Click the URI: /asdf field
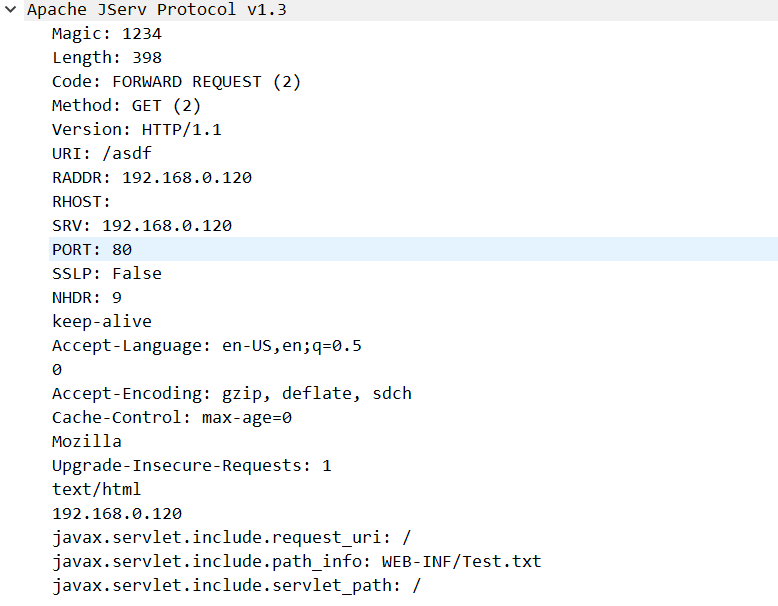The image size is (778, 606). tap(101, 154)
